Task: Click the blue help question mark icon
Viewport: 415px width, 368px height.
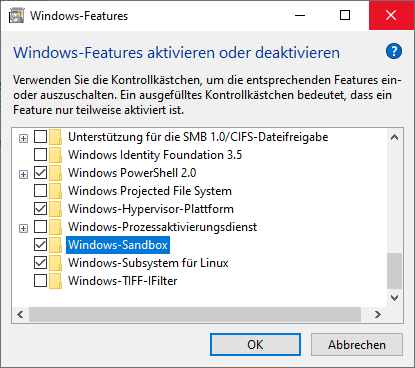Action: [x=394, y=51]
